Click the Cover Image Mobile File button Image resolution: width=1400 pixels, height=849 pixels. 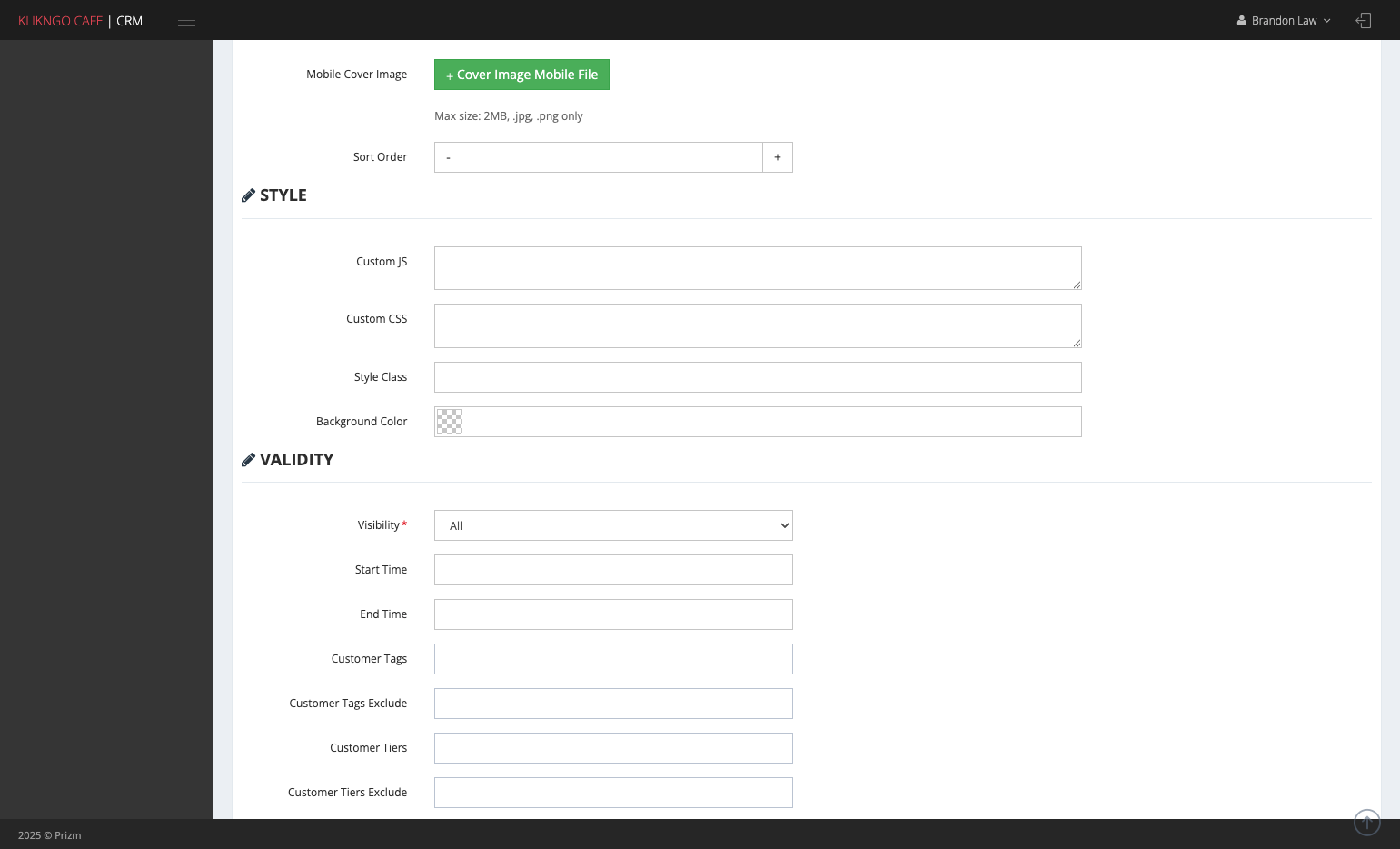point(521,75)
